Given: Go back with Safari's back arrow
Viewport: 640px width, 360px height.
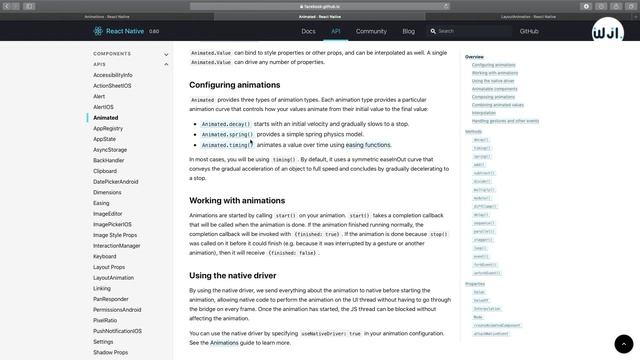Looking at the screenshot, I should (x=7, y=6).
